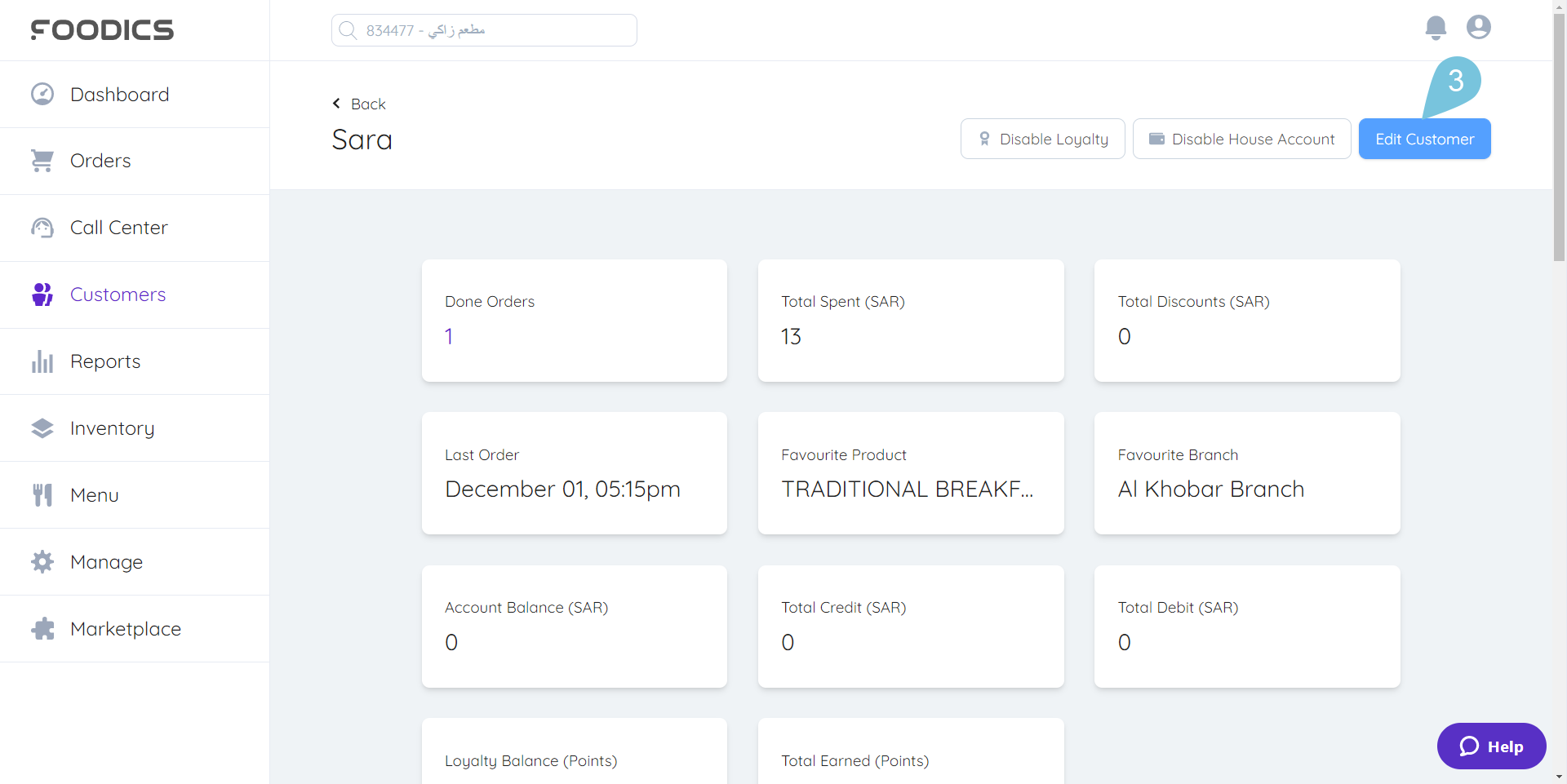
Task: Click the Manage gear icon
Action: 42,562
